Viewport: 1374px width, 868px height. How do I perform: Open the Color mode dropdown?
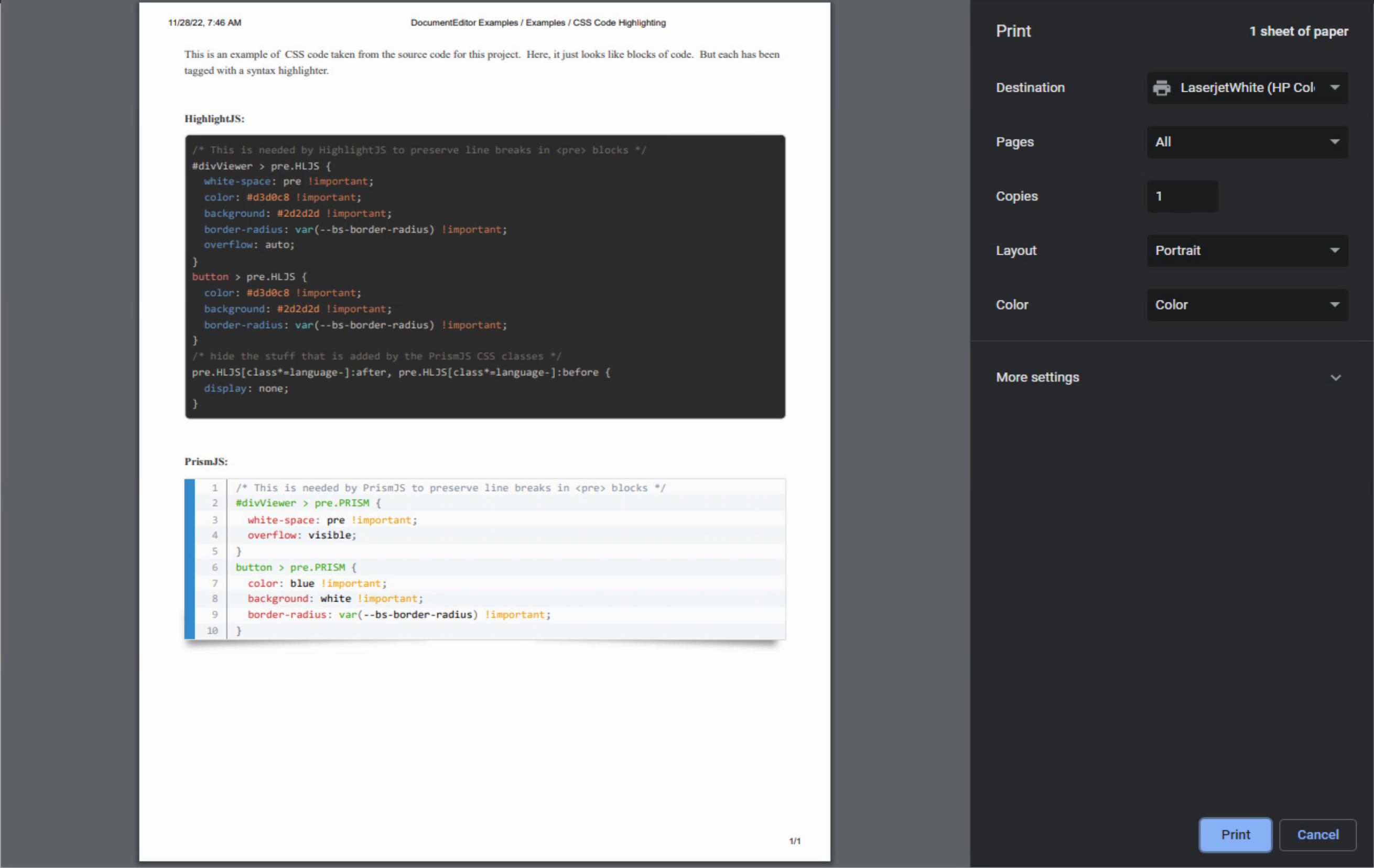[1246, 304]
